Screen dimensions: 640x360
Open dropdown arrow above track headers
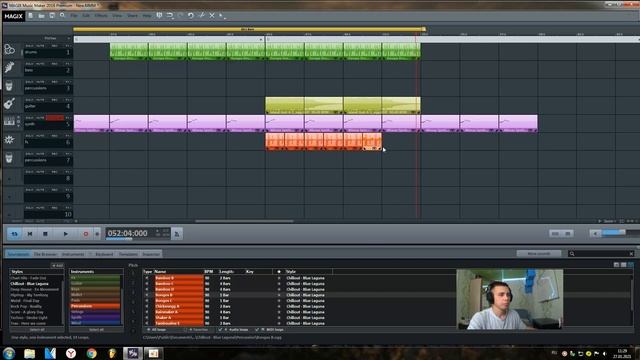(x=69, y=38)
